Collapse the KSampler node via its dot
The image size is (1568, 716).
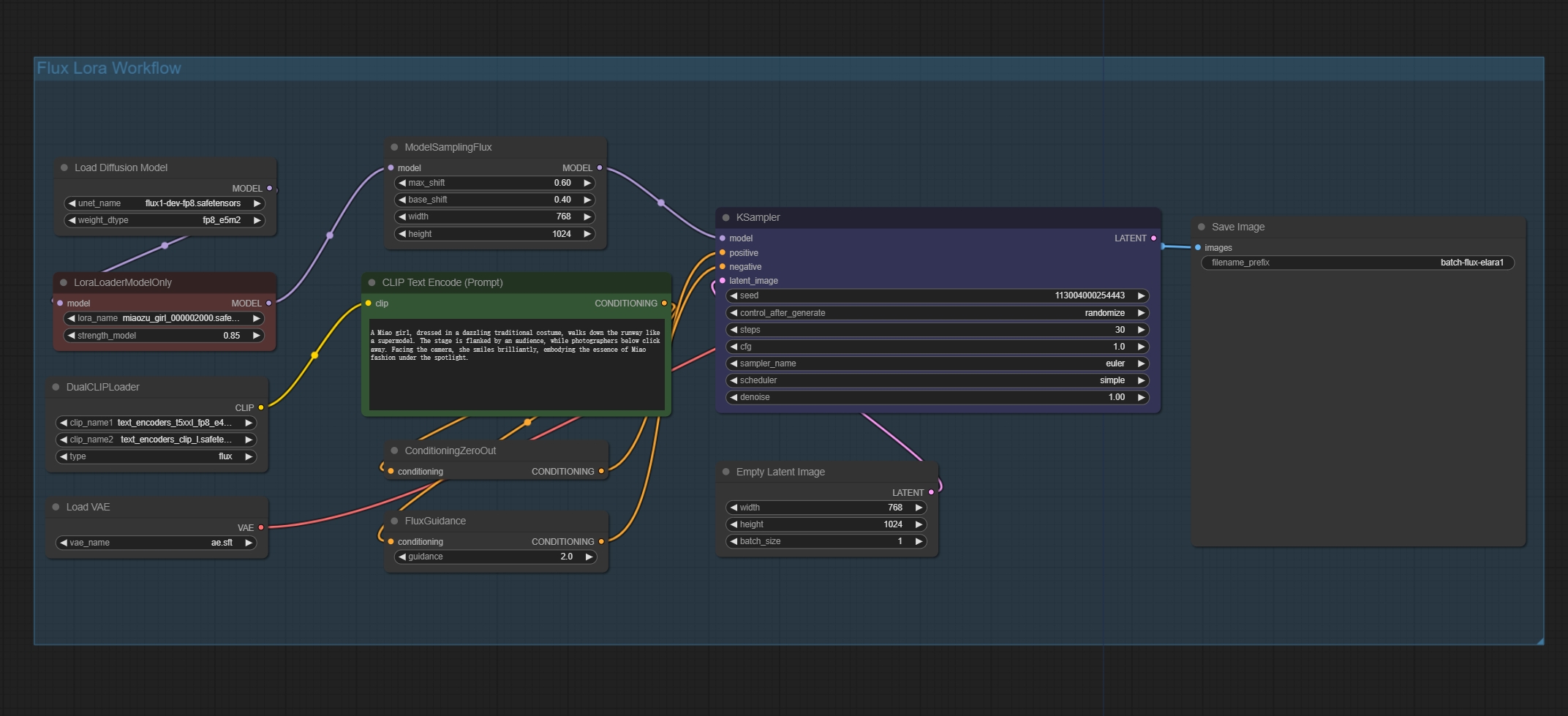coord(725,218)
